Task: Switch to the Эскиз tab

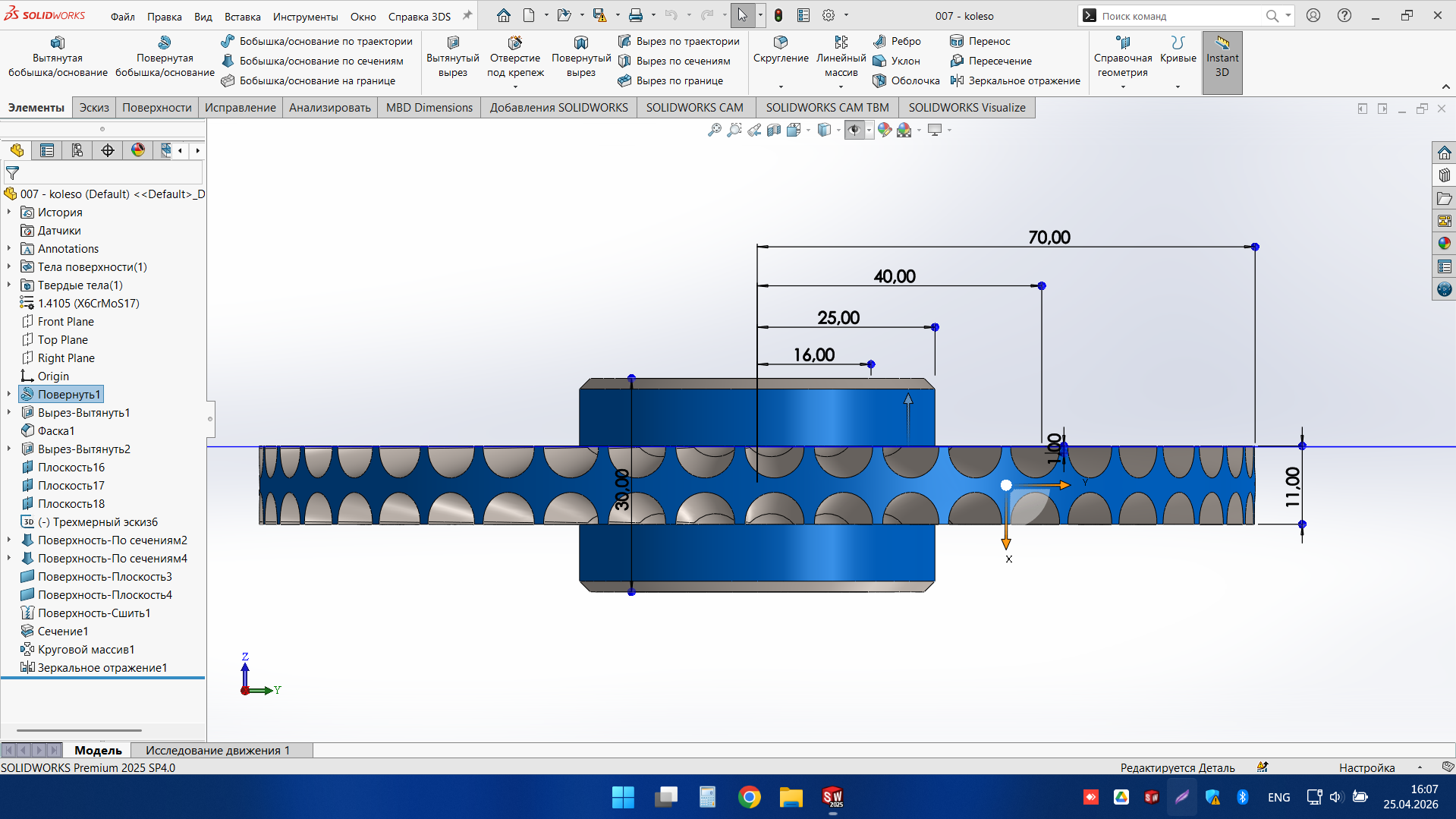Action: [94, 108]
